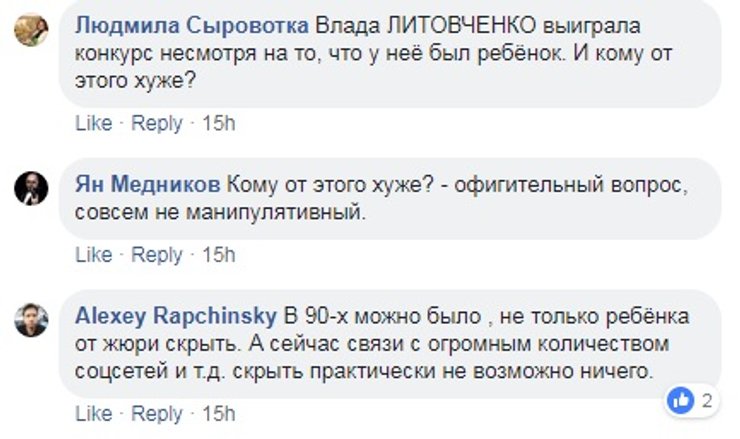Click Alexey Rapchinsky's profile avatar

[31, 320]
